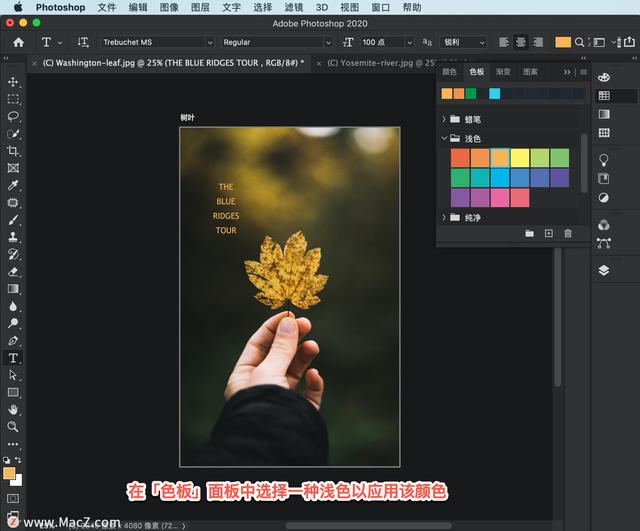Open the Trebuchet MS font dropdown

tap(157, 43)
